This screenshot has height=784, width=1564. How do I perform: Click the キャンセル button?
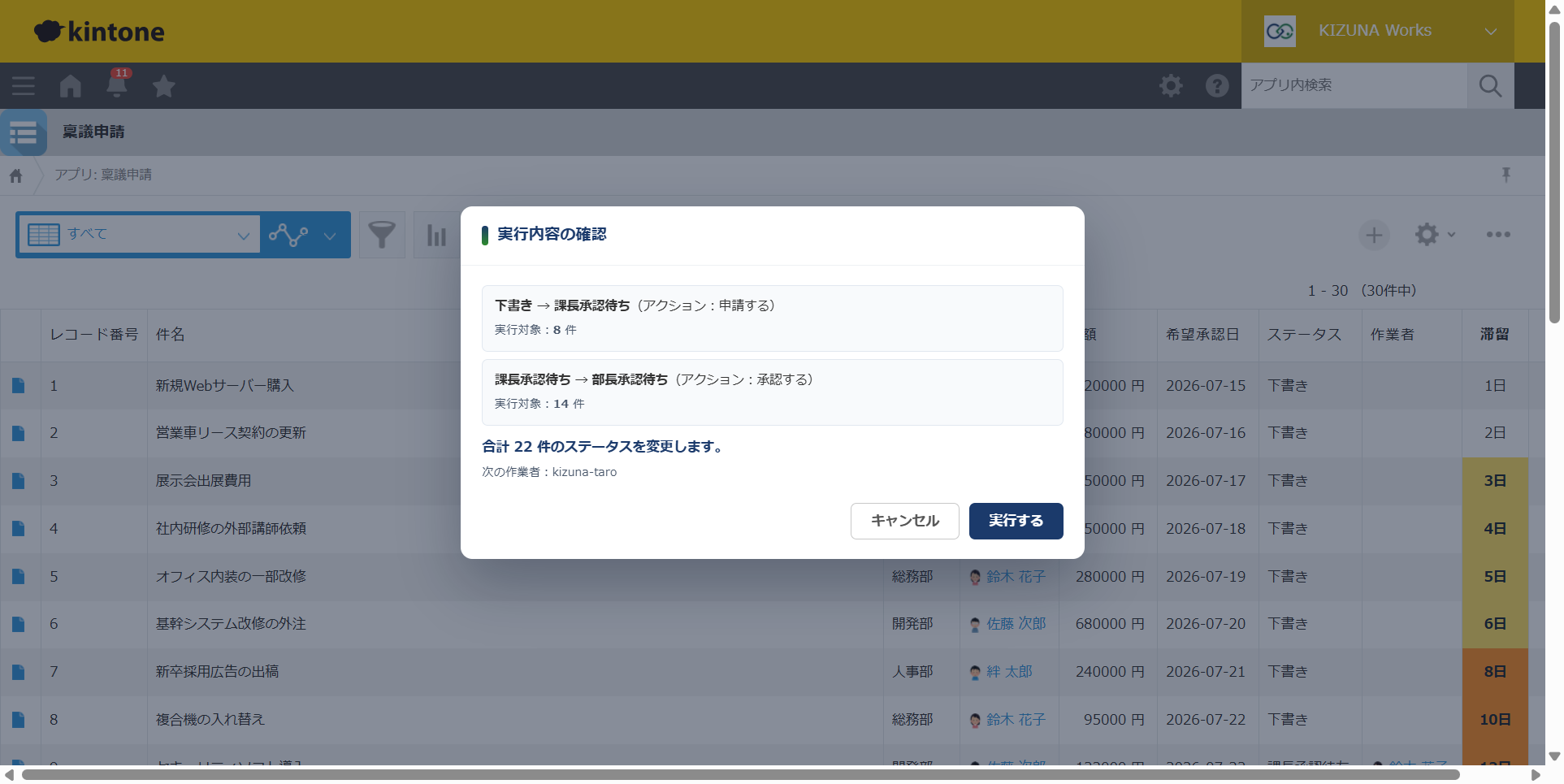(x=904, y=521)
